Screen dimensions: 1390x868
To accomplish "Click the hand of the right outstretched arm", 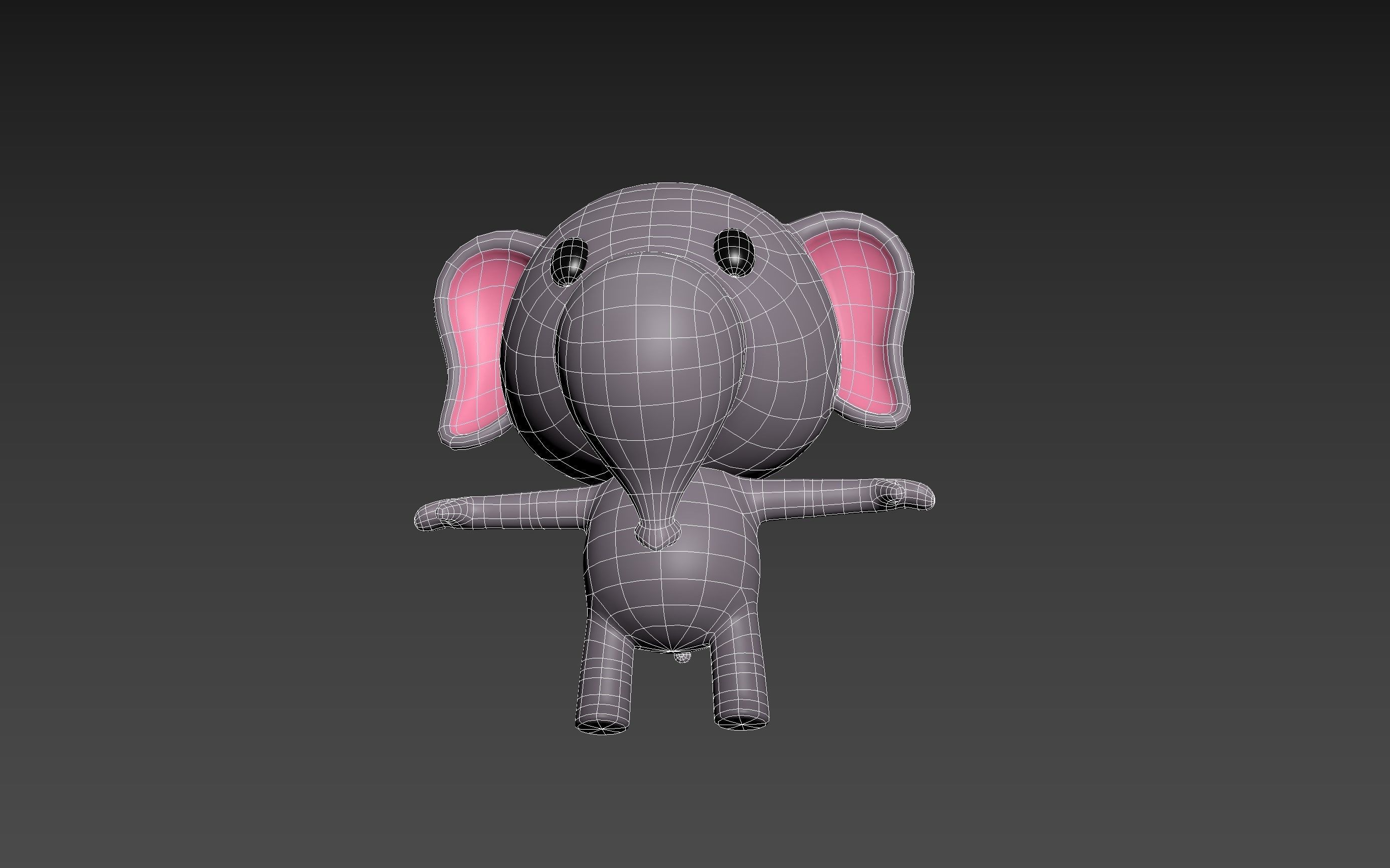I will [904, 495].
